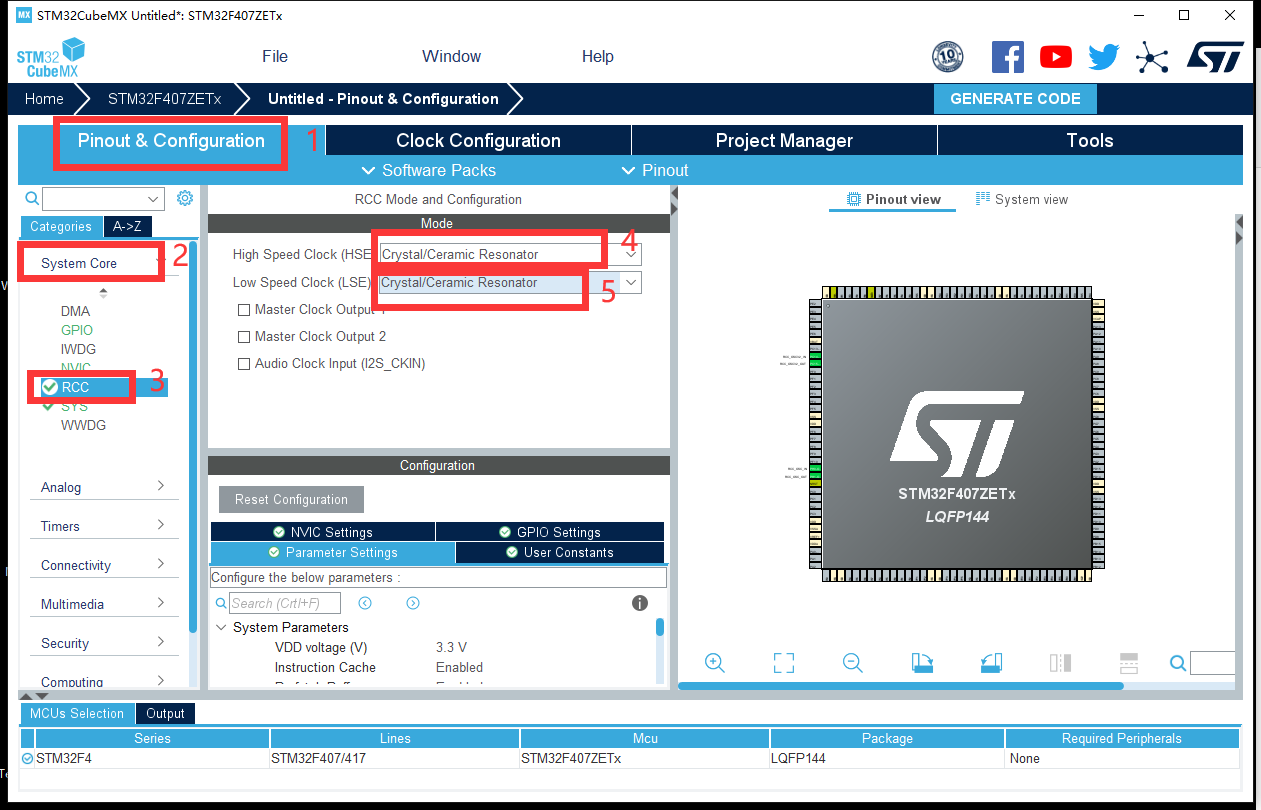This screenshot has height=810, width=1261.
Task: Select IWDG in System Core list
Action: point(77,349)
